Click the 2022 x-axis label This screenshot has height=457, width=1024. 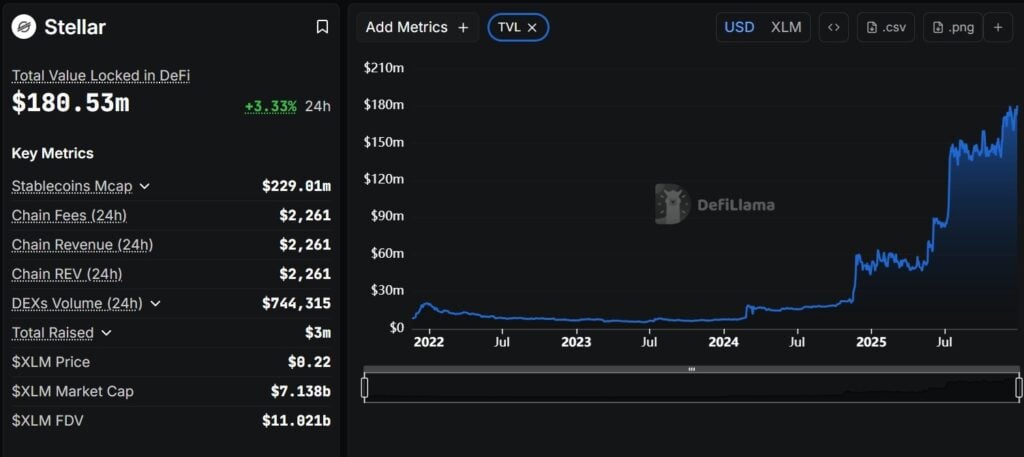tap(429, 342)
